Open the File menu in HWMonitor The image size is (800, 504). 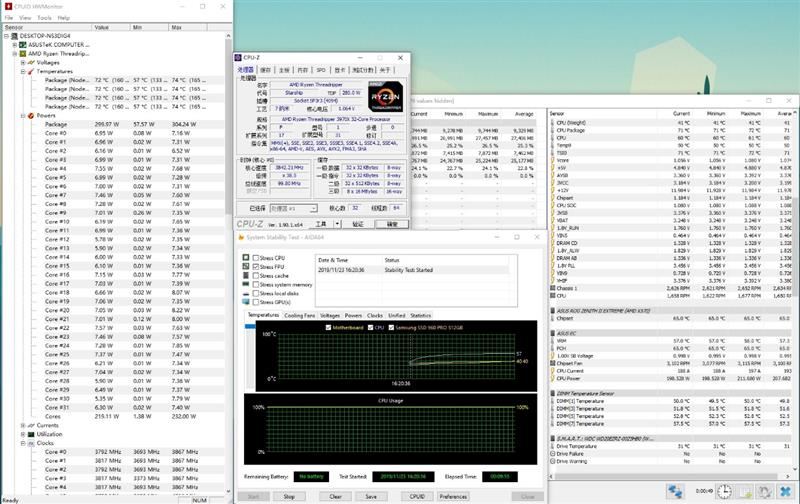(9, 17)
